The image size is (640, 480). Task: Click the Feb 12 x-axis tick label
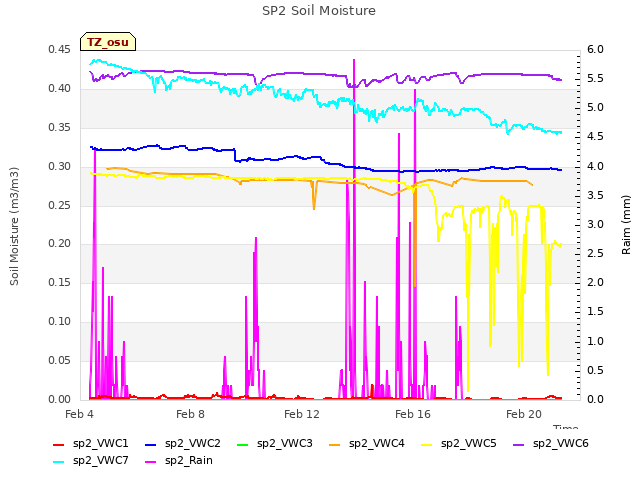tap(302, 414)
